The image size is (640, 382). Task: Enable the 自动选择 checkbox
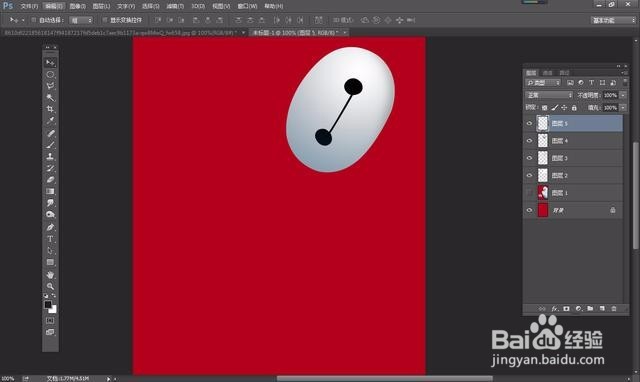point(33,20)
